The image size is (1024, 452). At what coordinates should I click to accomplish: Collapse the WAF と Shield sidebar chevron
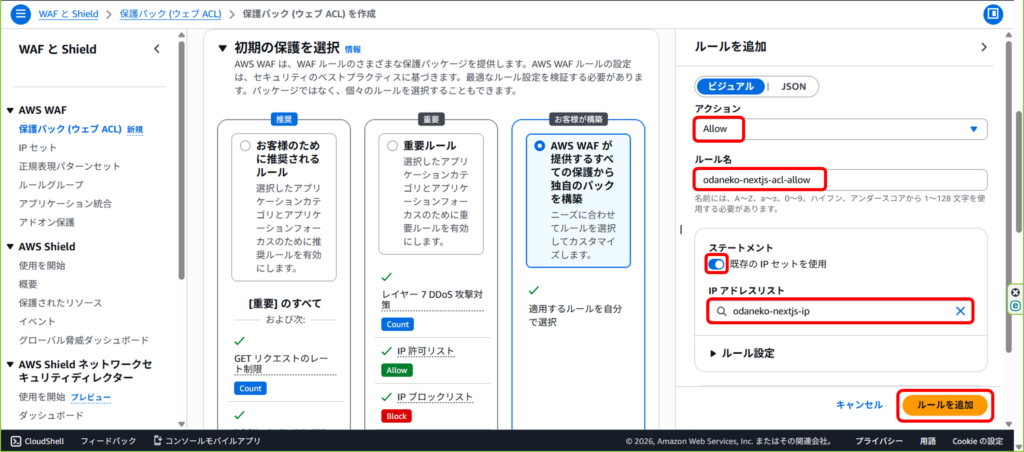pos(156,49)
